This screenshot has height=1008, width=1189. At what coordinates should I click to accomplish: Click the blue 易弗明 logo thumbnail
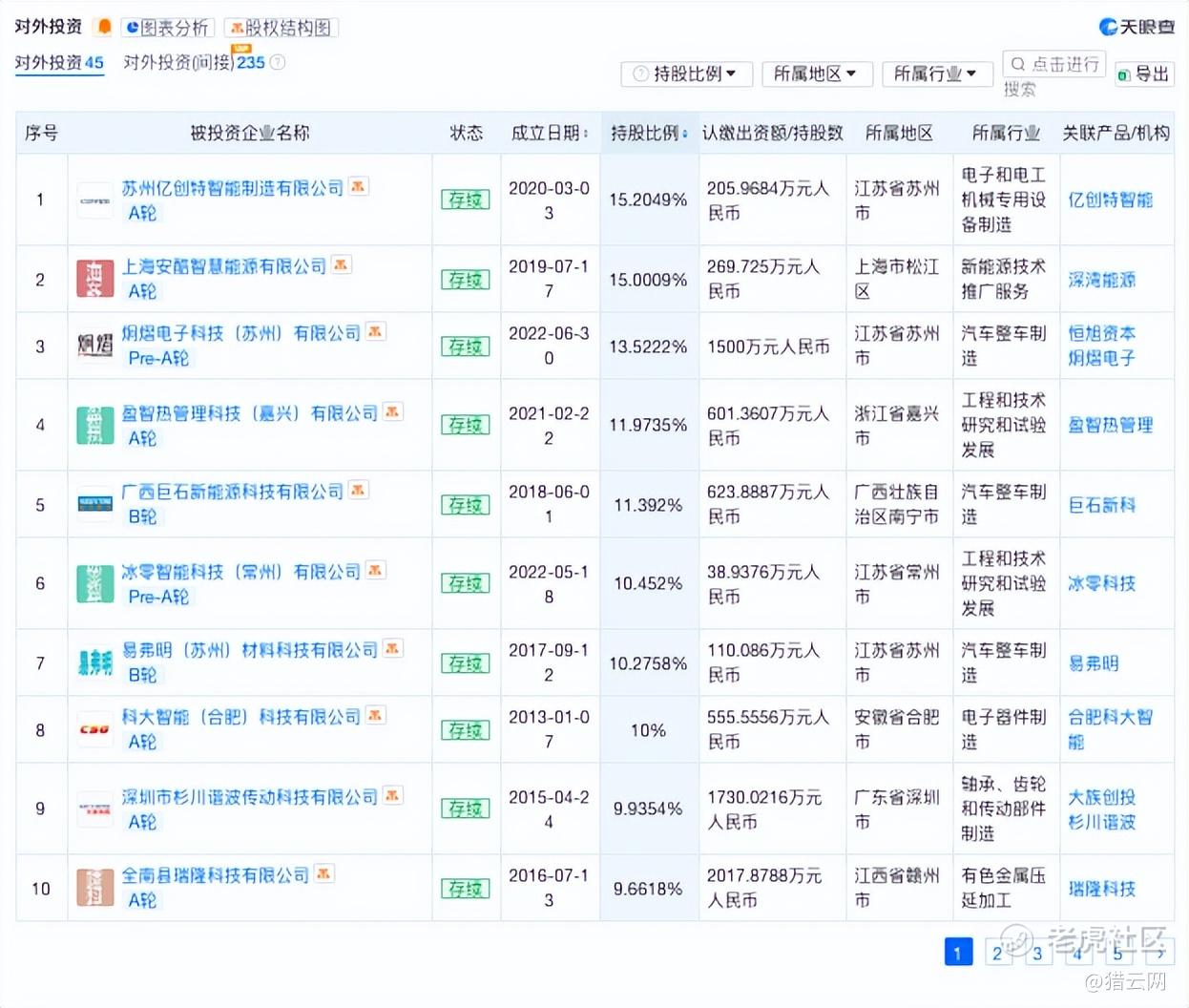pos(94,662)
